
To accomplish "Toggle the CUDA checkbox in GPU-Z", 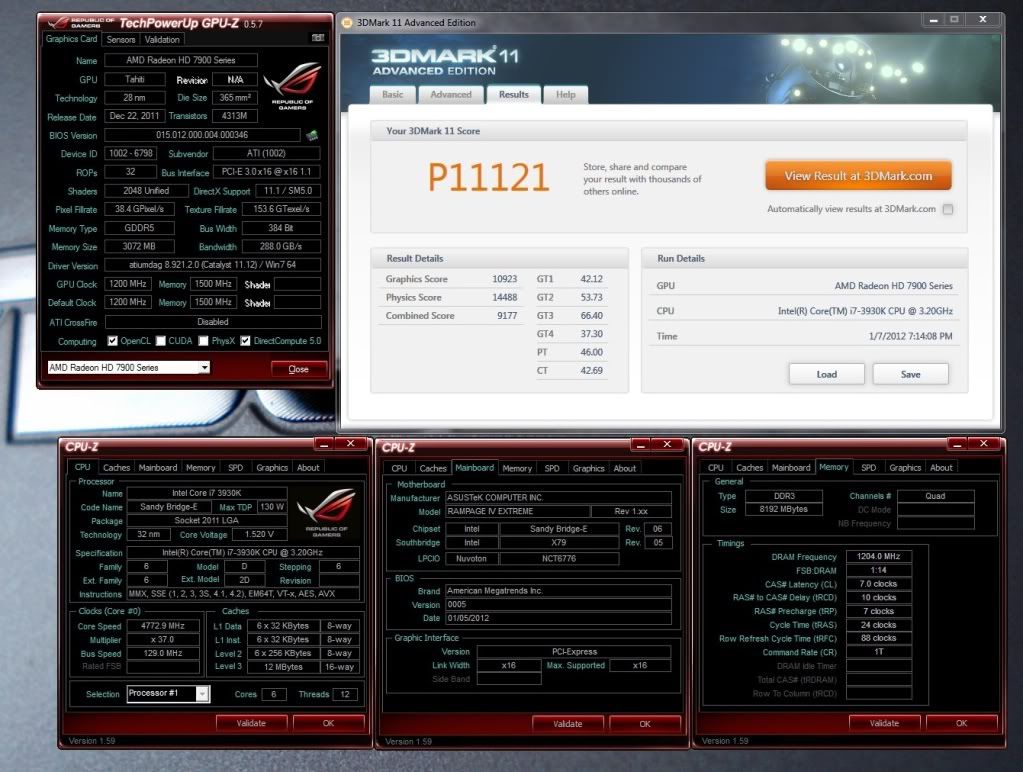I will (x=160, y=341).
